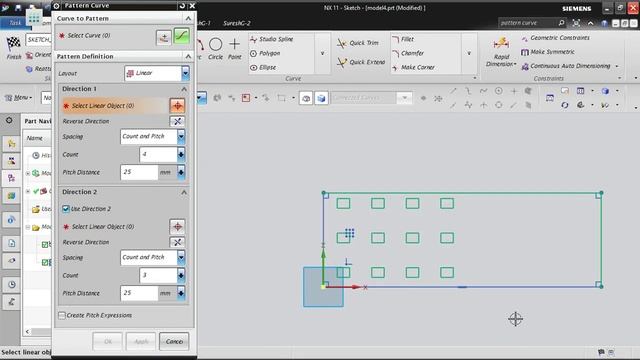Image resolution: width=640 pixels, height=360 pixels.
Task: Open the Rapid Dimension tool
Action: pyautogui.click(x=501, y=52)
